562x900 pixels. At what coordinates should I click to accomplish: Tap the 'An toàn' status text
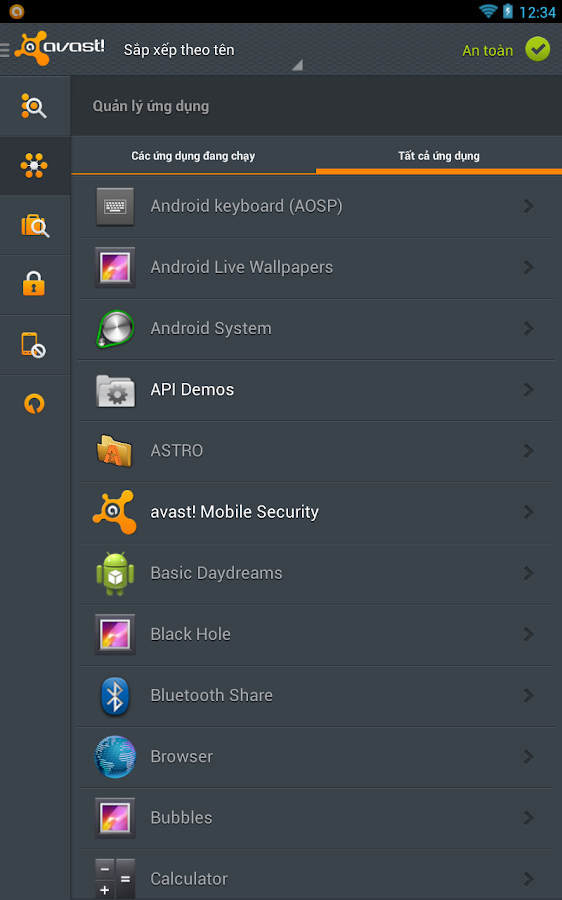tap(487, 51)
